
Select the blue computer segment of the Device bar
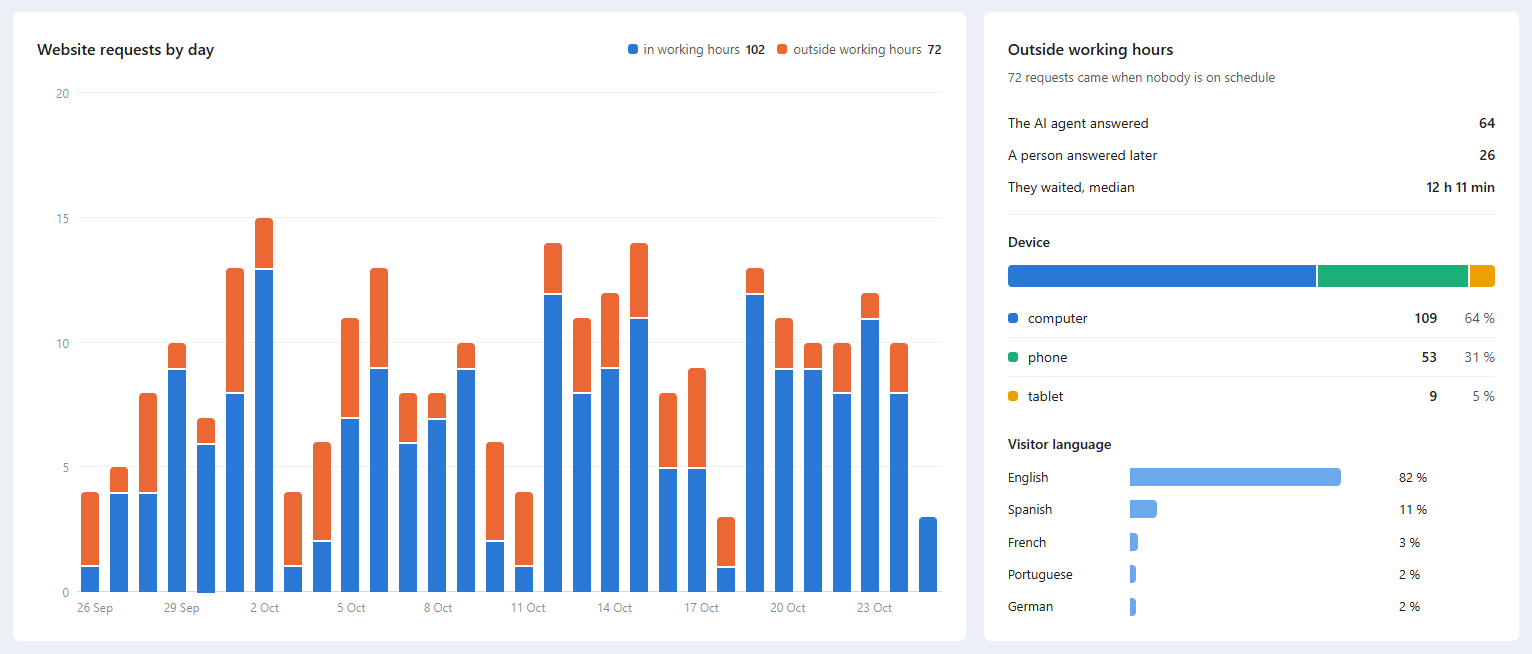(1162, 276)
